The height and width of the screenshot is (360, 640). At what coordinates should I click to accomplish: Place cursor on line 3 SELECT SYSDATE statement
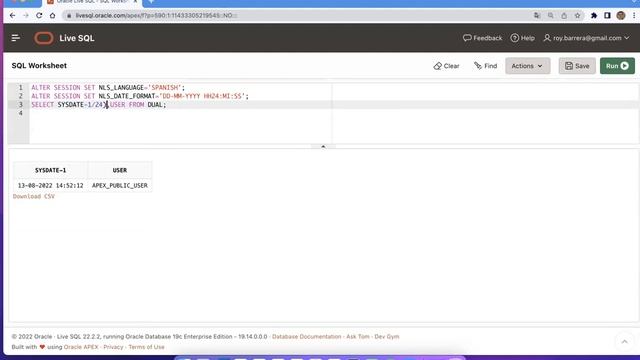tap(99, 104)
